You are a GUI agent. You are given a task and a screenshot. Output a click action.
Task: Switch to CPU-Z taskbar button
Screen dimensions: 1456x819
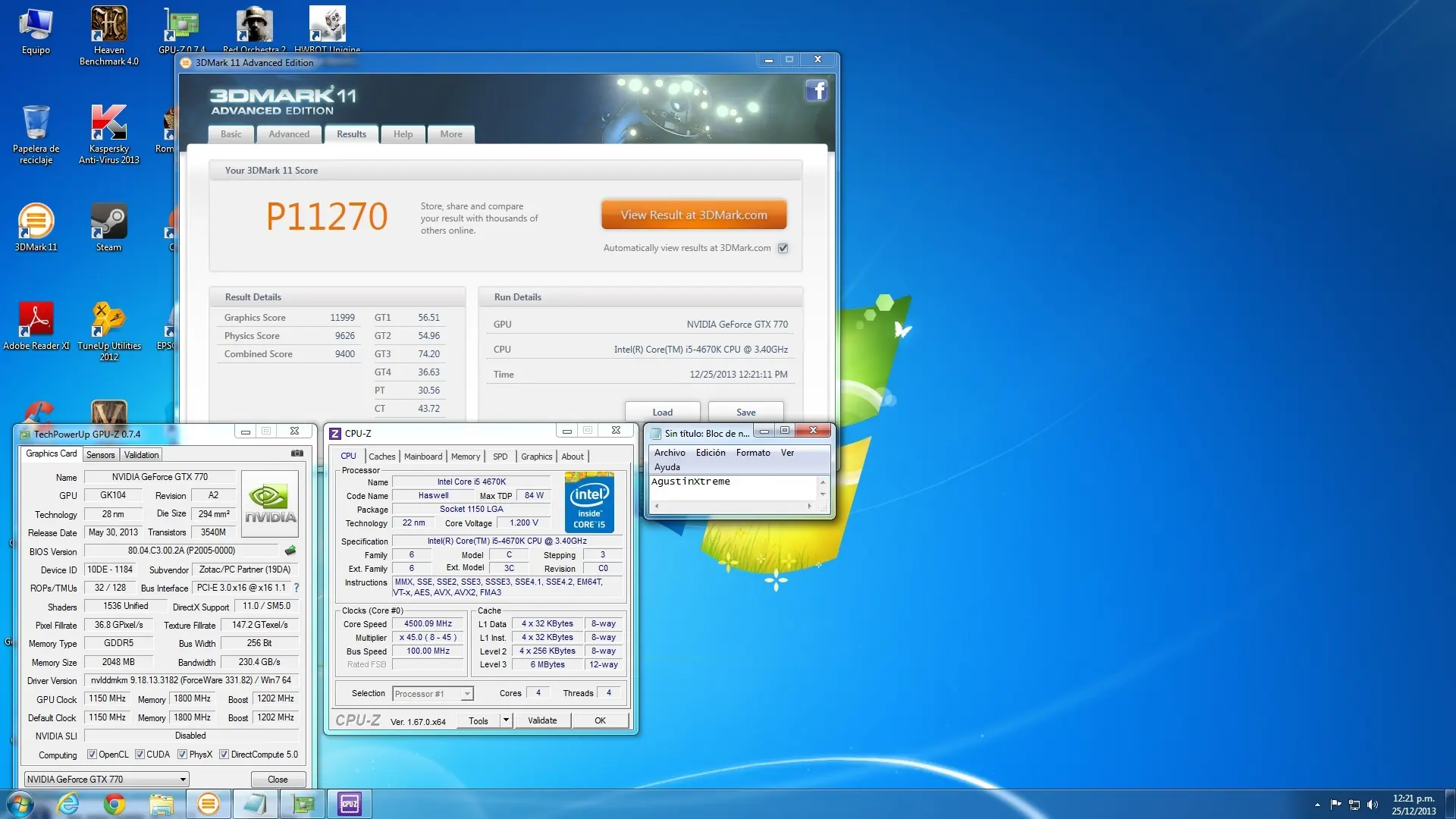(x=349, y=804)
